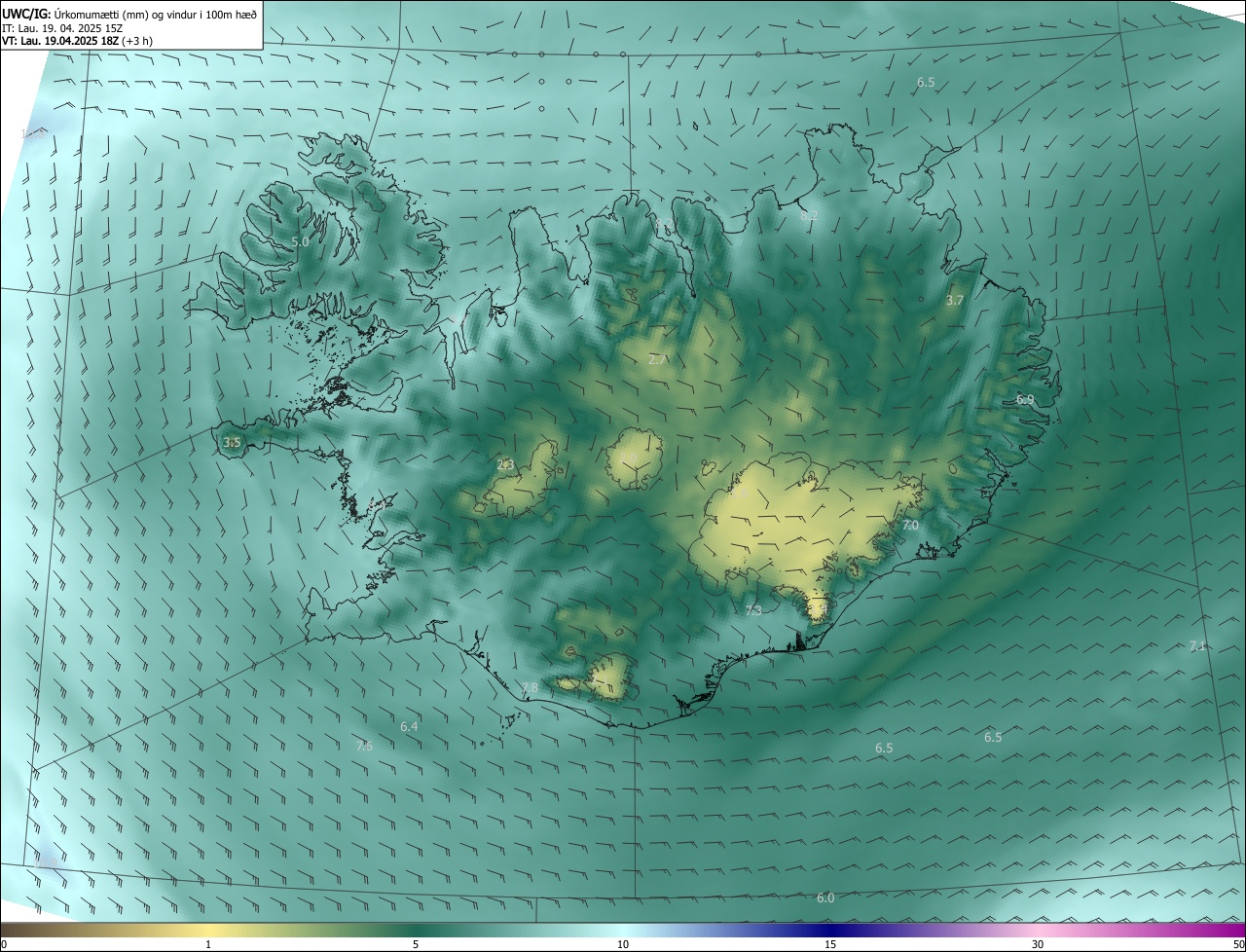
Task: Click the UWC/IG Úrkomumætti title line
Action: [129, 14]
